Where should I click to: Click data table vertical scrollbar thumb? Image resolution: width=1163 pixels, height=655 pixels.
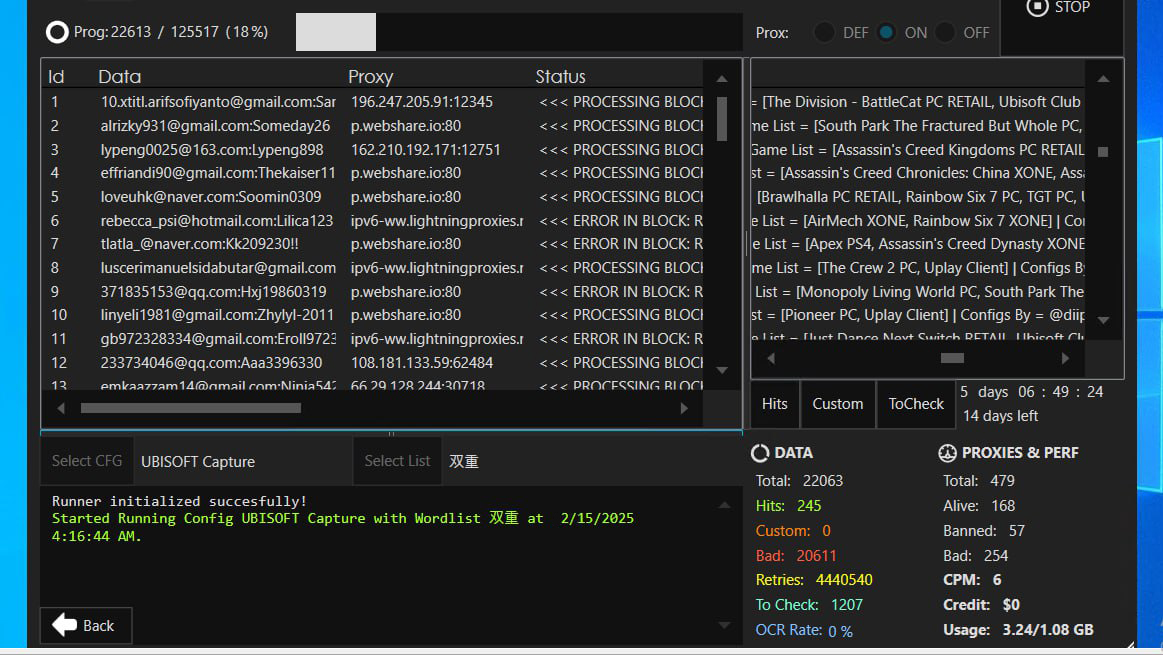coord(722,118)
